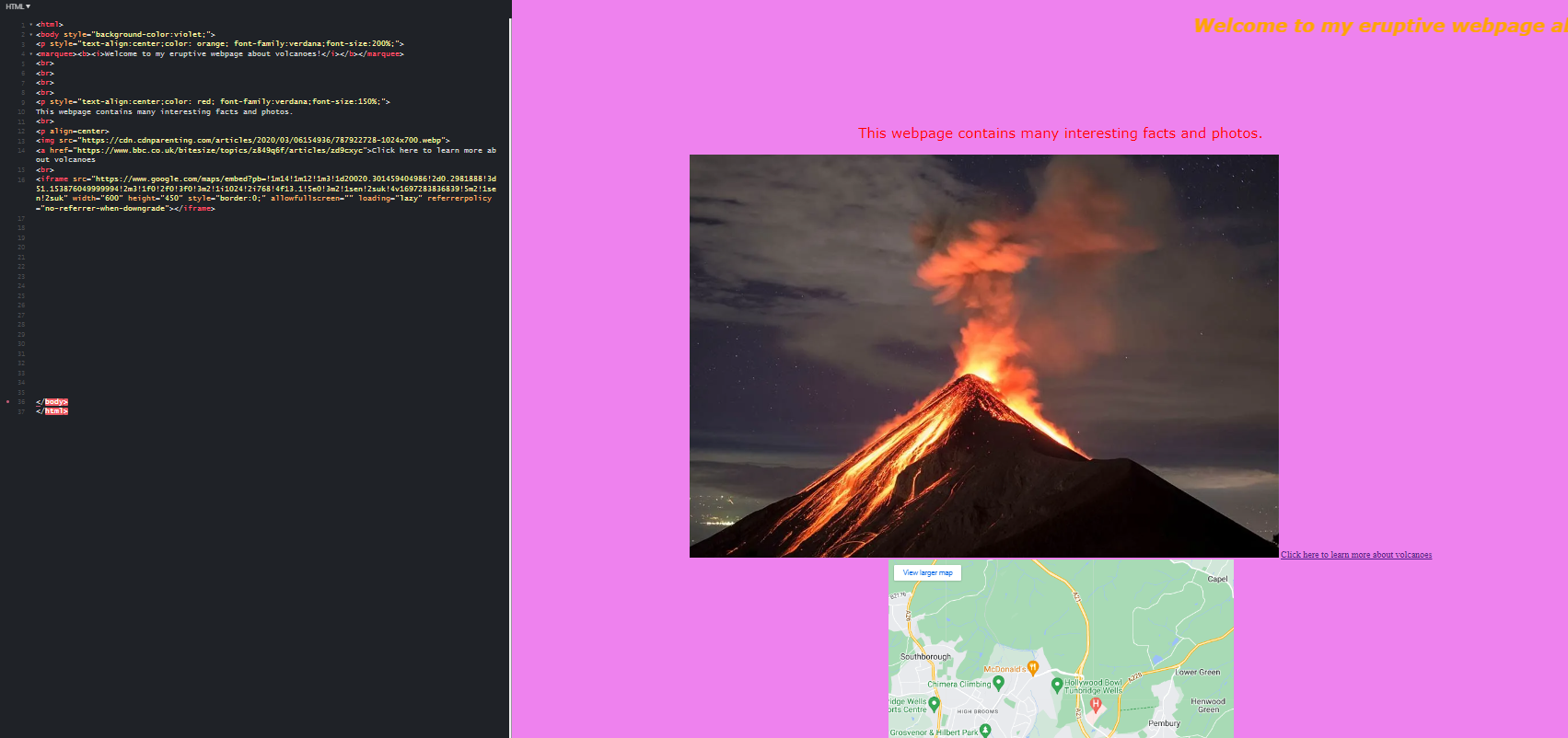Click the divider between editor and preview
This screenshot has width=1568, height=738.
511,368
